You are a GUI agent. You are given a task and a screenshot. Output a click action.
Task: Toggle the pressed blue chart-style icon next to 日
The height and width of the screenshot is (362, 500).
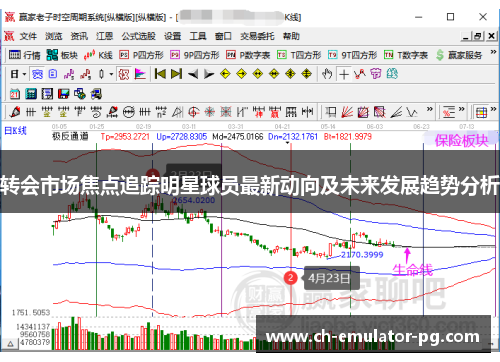pyautogui.click(x=37, y=74)
